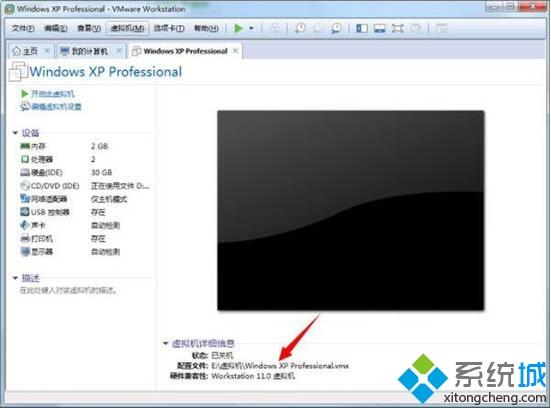551x408 pixels.
Task: Select the 30 GB hard disk value
Action: coord(102,173)
